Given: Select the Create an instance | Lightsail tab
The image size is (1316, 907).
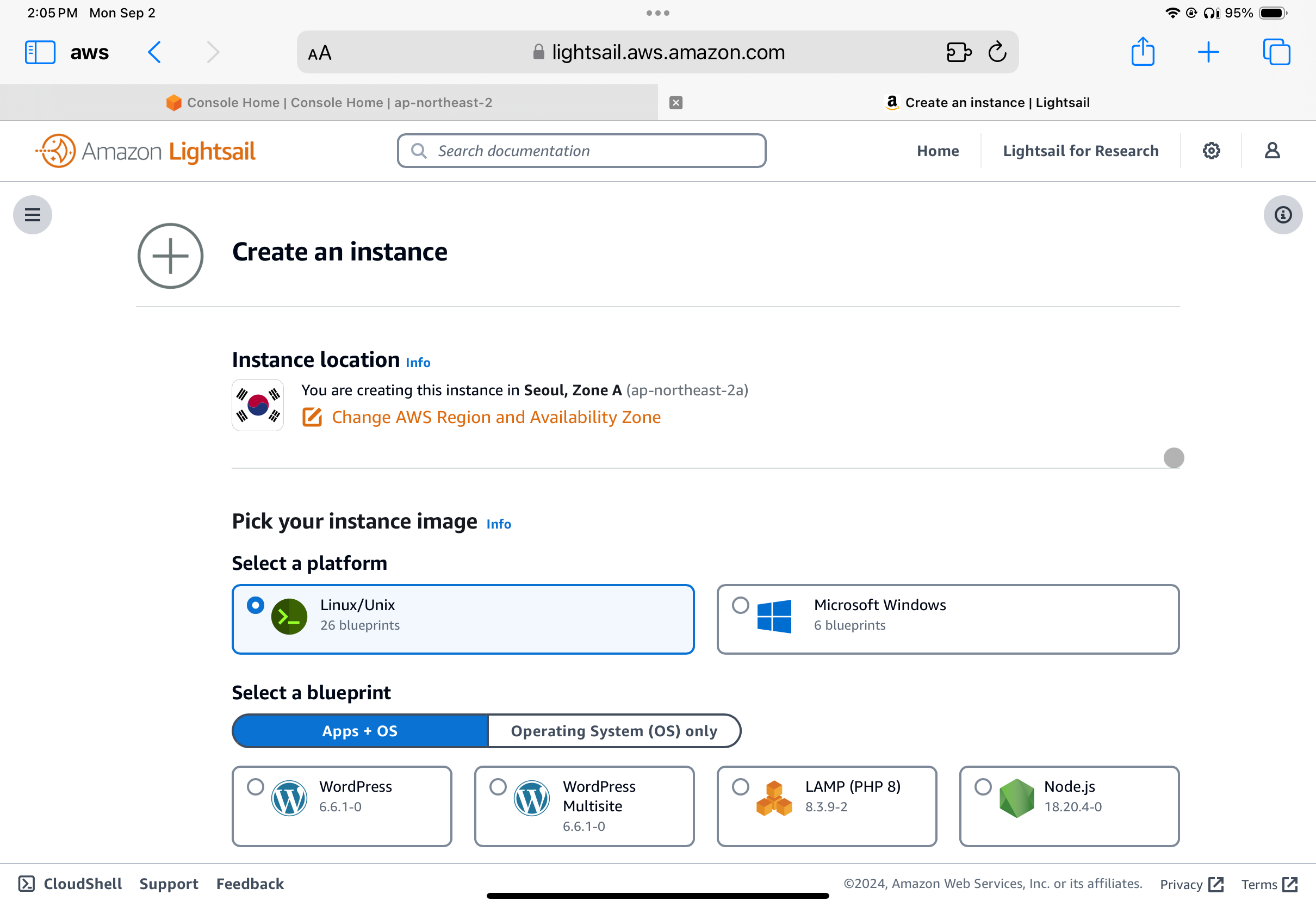Looking at the screenshot, I should coord(987,102).
